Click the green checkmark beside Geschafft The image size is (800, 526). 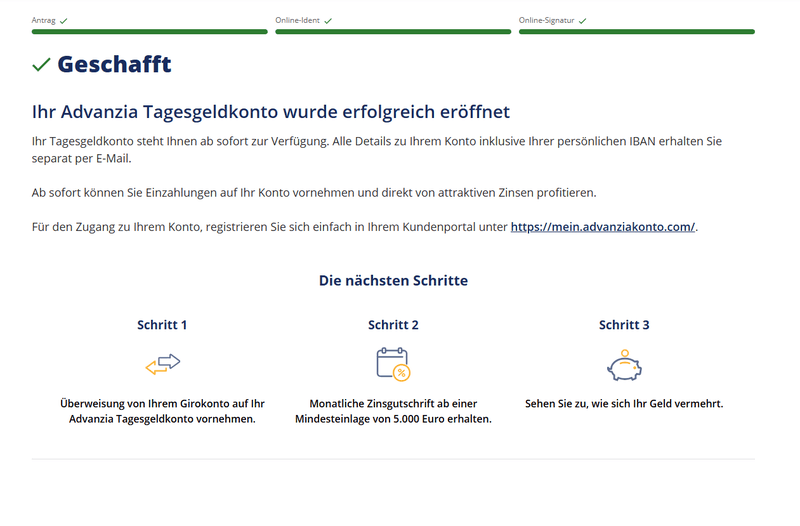tap(41, 65)
